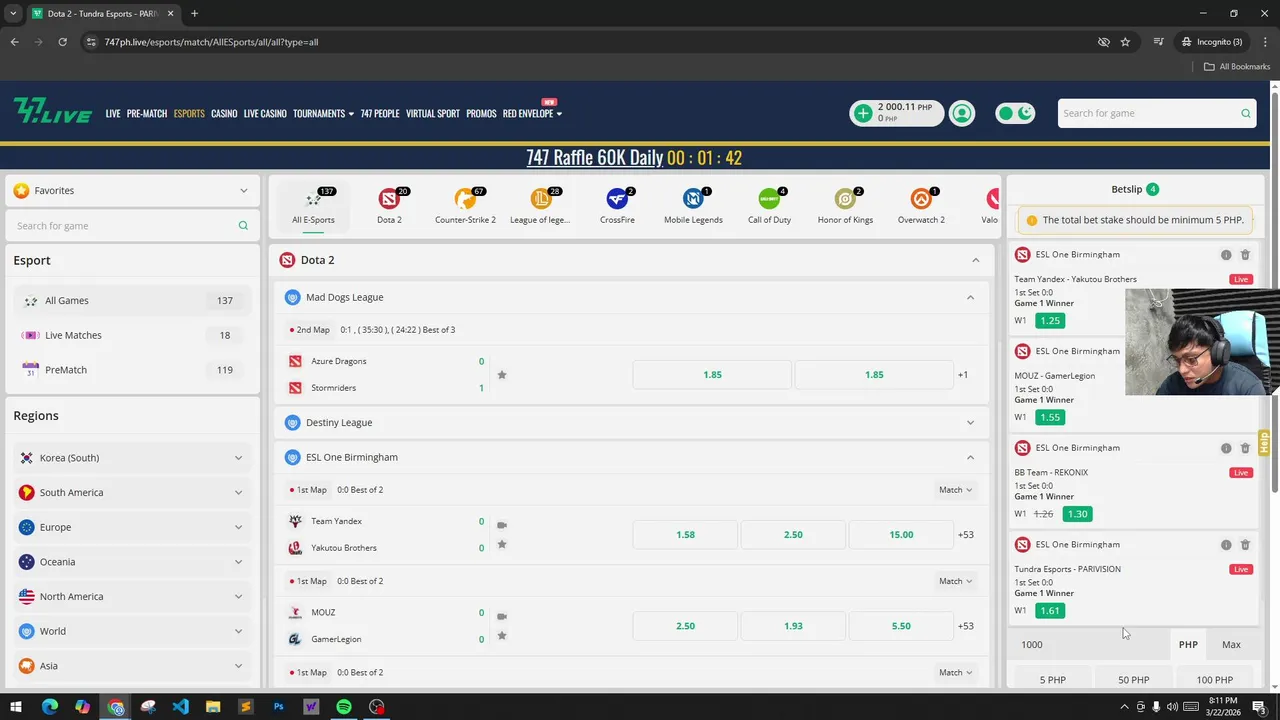This screenshot has height=720, width=1280.
Task: Click the green deposit plus icon
Action: tap(863, 113)
